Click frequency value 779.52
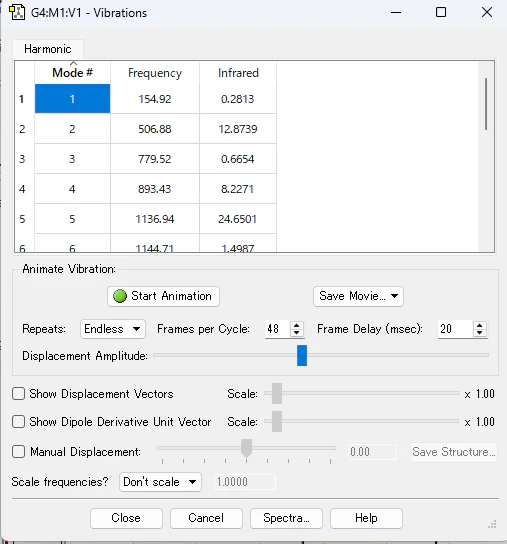Screen dimensions: 507x544 (x=155, y=159)
